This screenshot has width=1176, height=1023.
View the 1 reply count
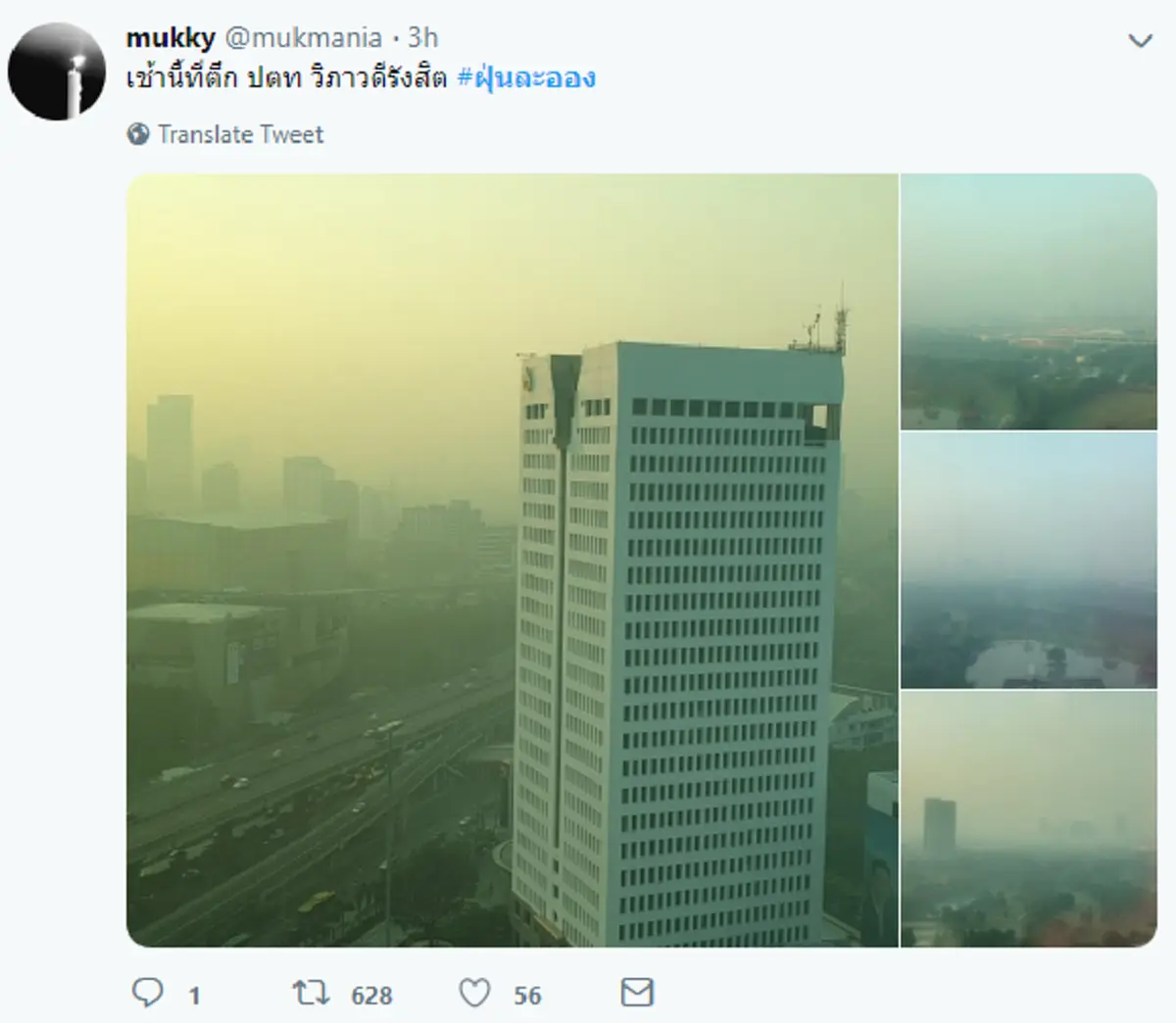[x=194, y=996]
